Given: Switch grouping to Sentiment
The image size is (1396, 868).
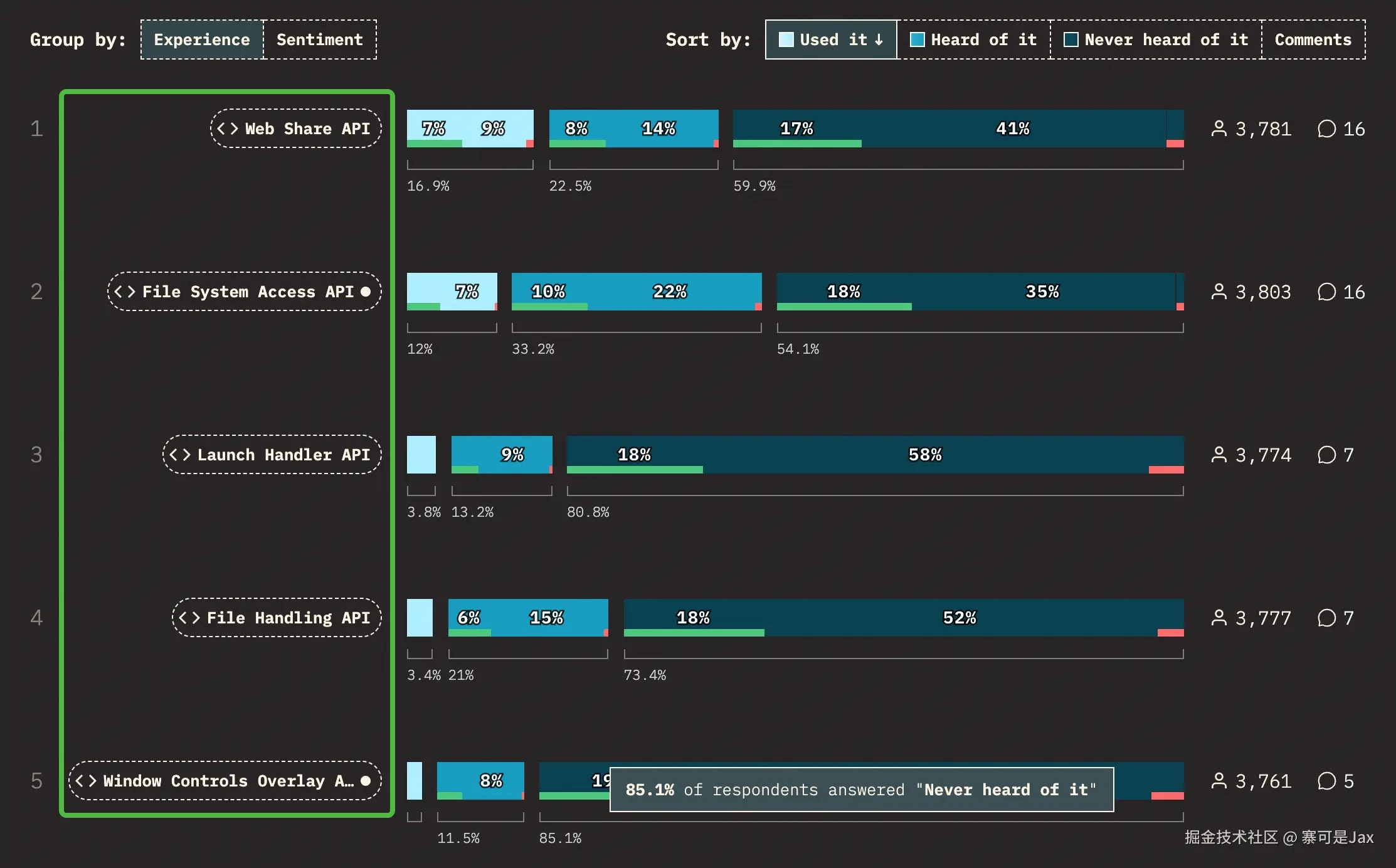Looking at the screenshot, I should (319, 40).
